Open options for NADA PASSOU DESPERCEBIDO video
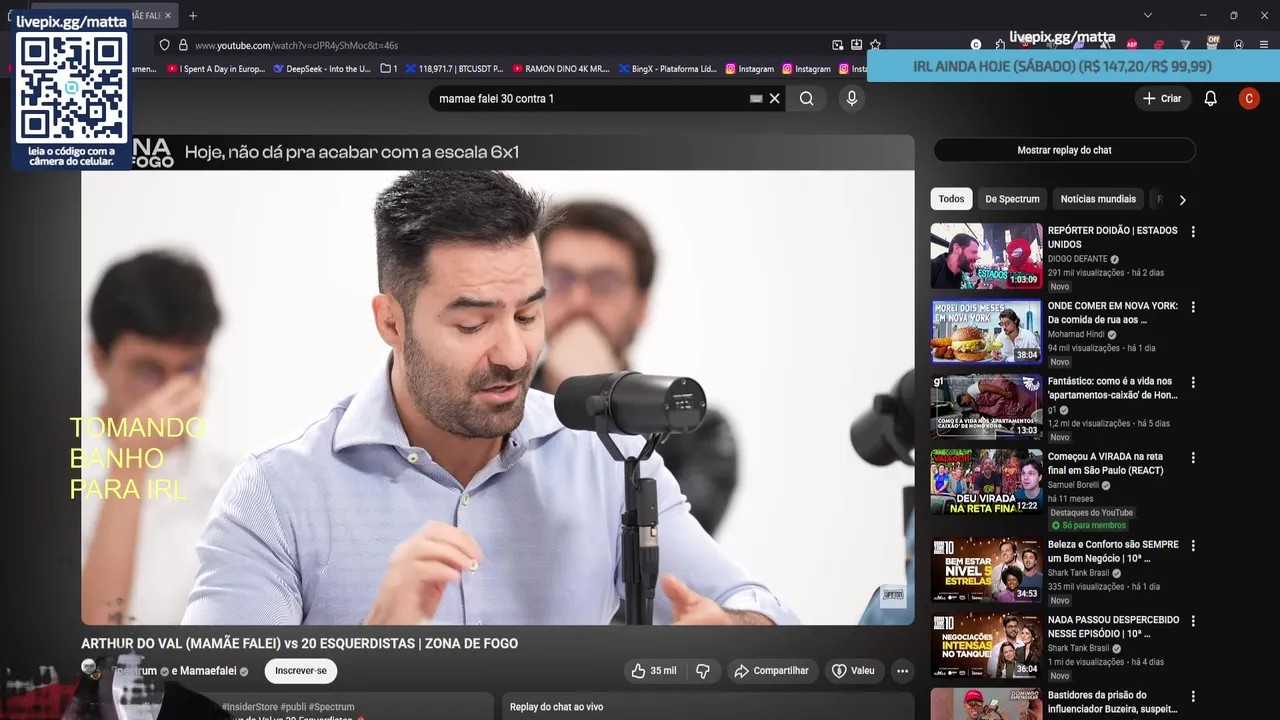The height and width of the screenshot is (720, 1280). tap(1192, 621)
